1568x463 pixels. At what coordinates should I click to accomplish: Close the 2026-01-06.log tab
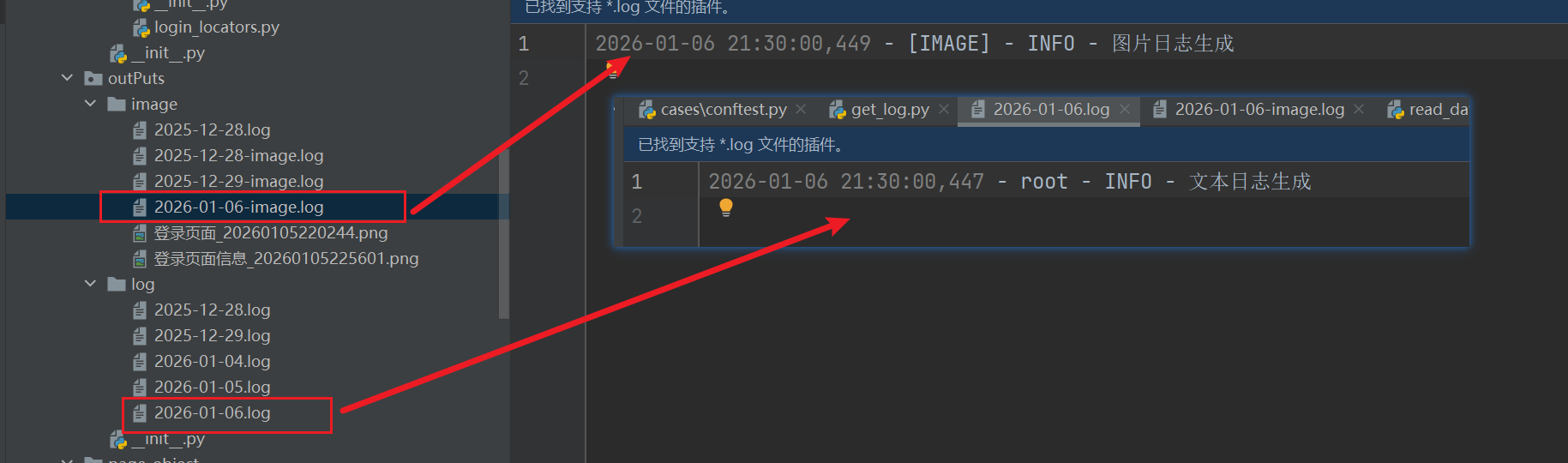[x=1125, y=109]
